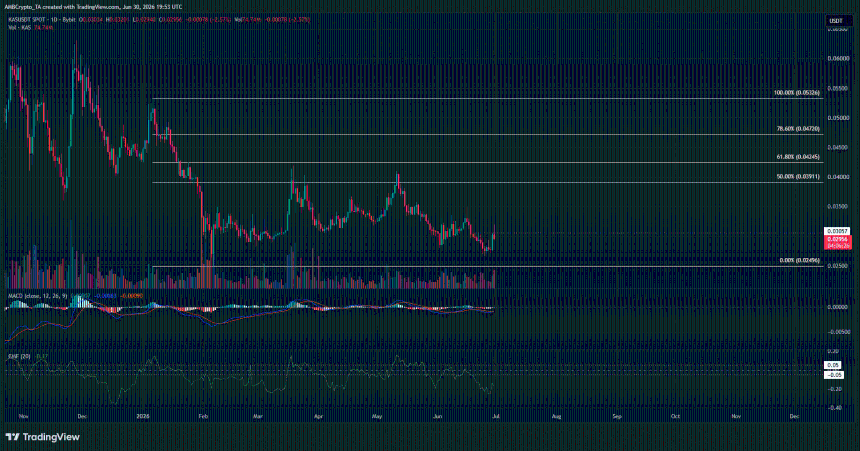Click the -0.05 CMF scale label
This screenshot has width=860, height=451.
click(835, 375)
